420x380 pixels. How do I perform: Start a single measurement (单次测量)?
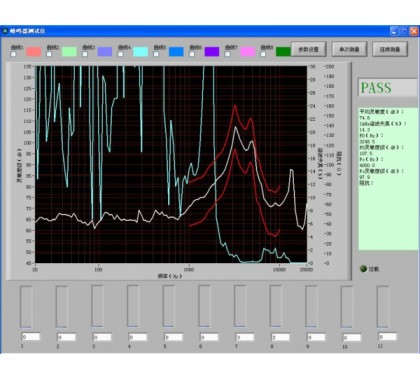point(349,49)
